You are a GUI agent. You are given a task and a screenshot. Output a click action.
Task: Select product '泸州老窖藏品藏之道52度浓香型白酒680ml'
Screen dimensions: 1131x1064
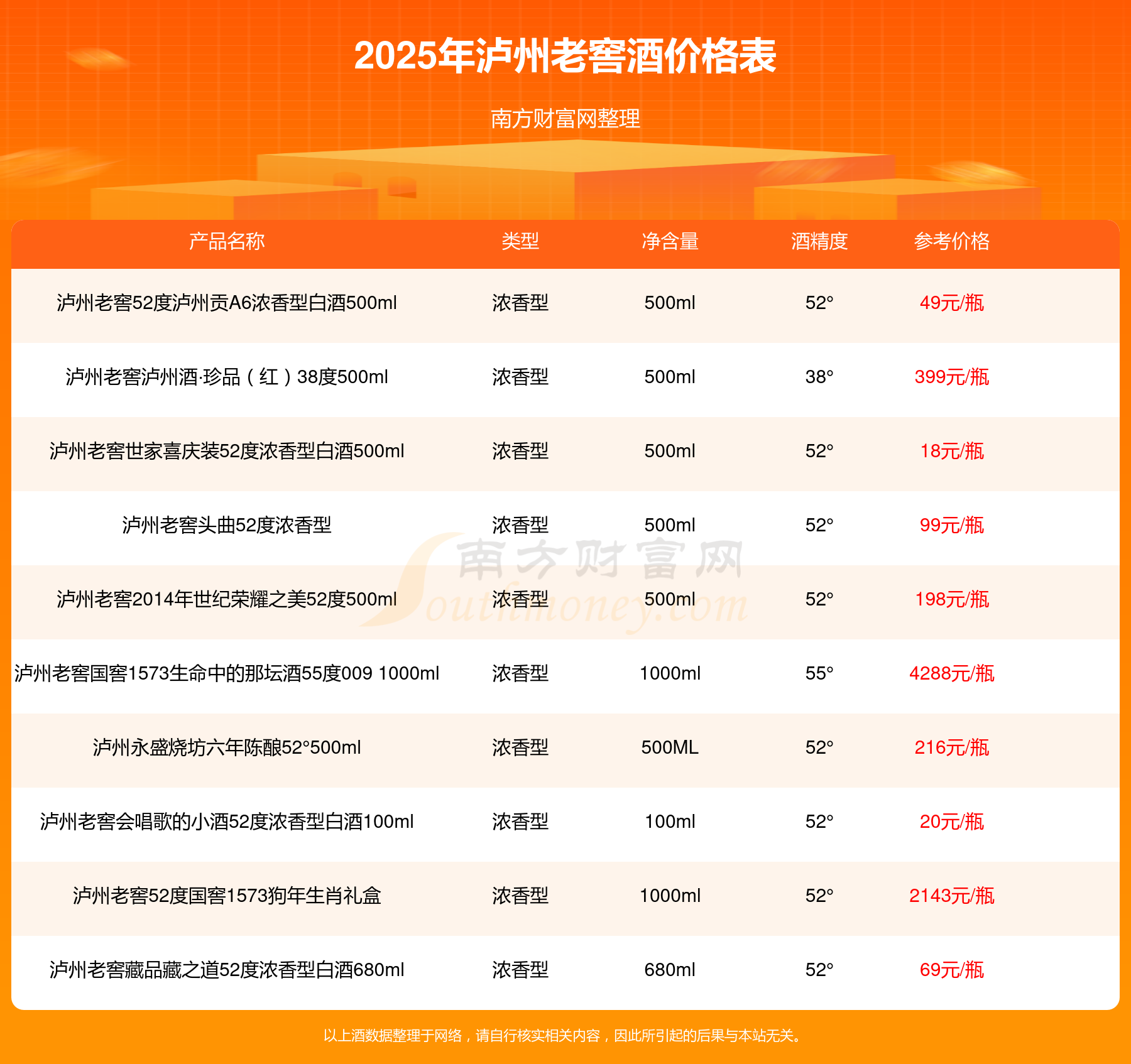pyautogui.click(x=227, y=970)
